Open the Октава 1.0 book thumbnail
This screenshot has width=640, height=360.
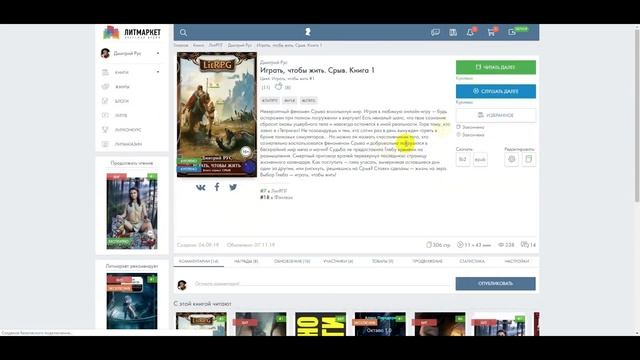(x=380, y=324)
